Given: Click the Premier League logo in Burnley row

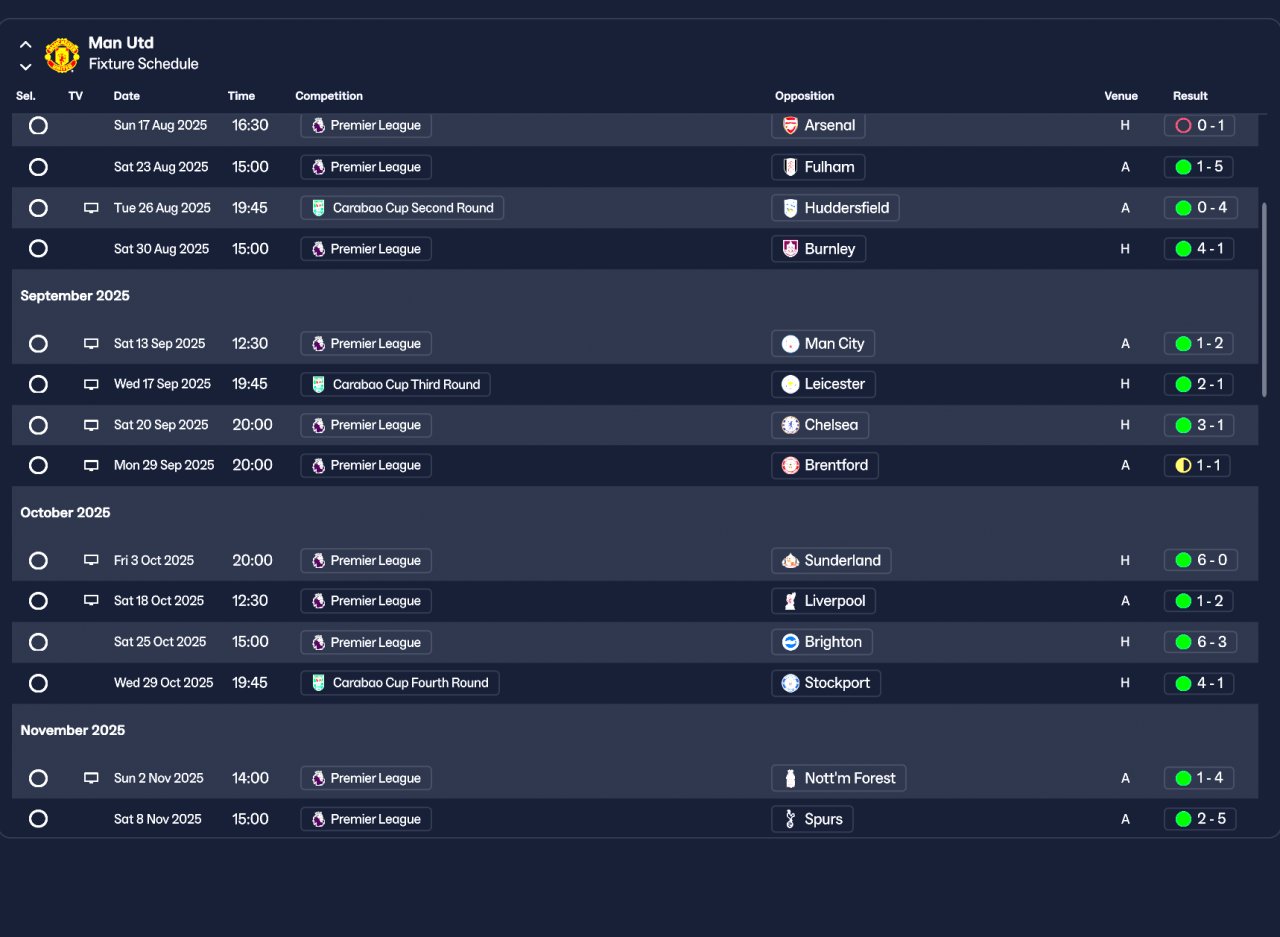Looking at the screenshot, I should tap(318, 249).
